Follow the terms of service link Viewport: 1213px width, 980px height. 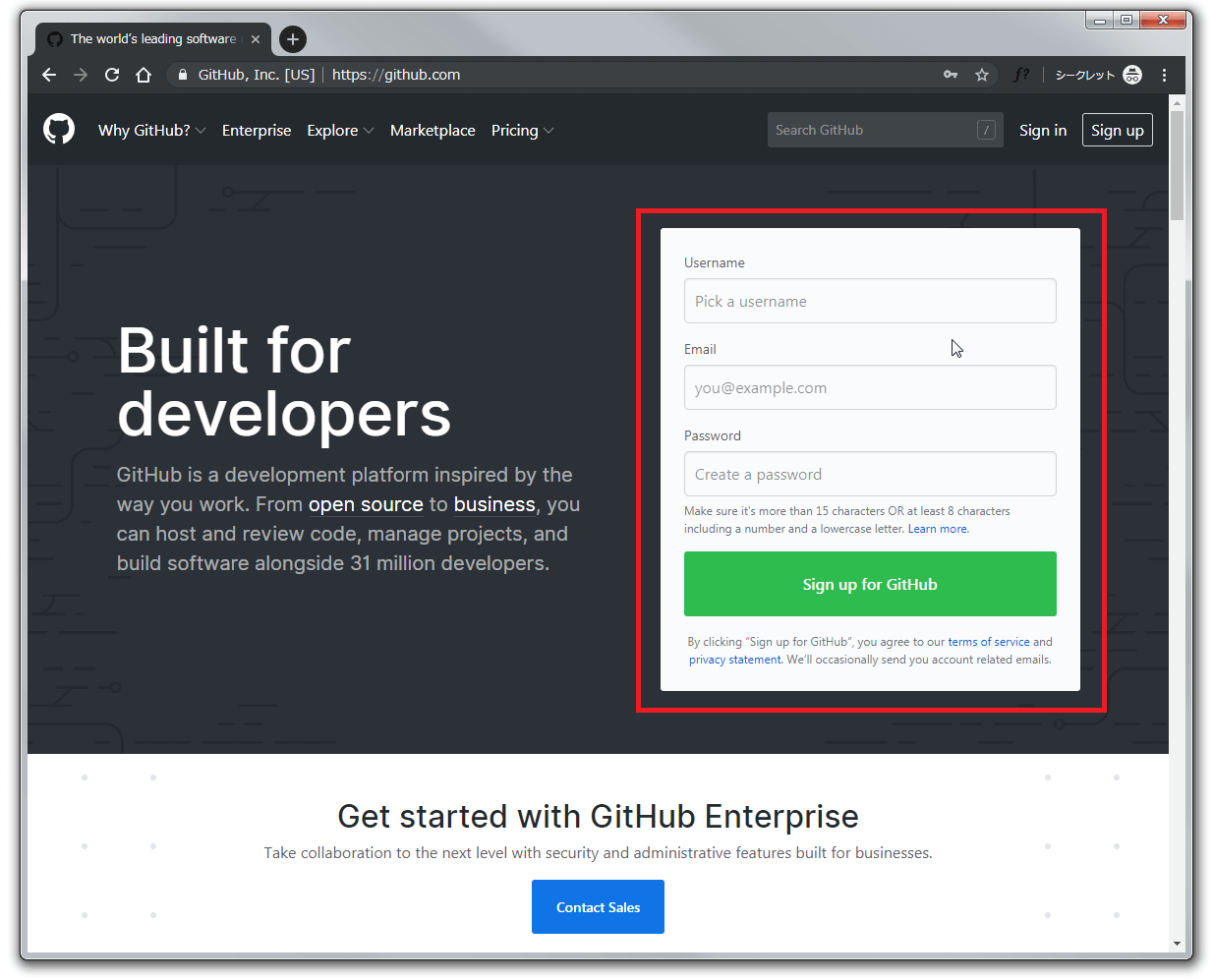[988, 642]
